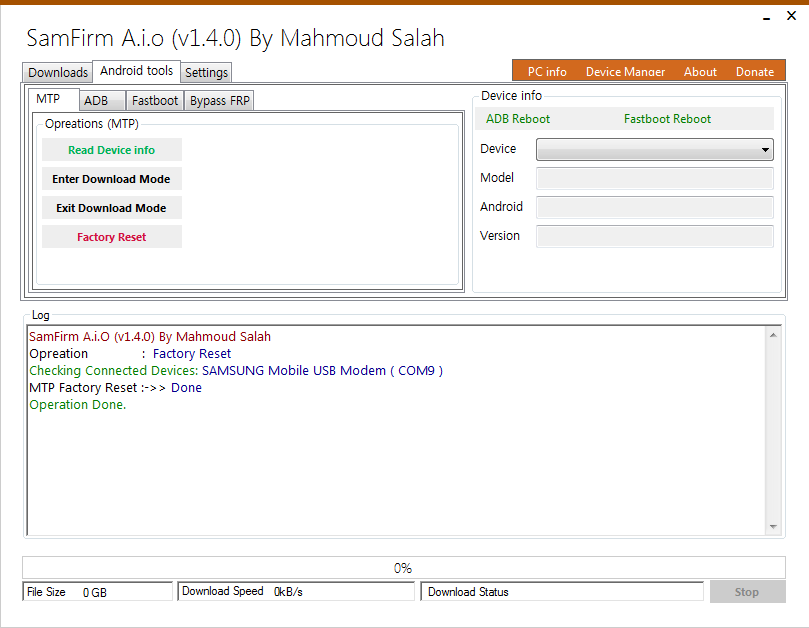Expand the Device selection dropdown
Image resolution: width=809 pixels, height=628 pixels.
tap(765, 149)
